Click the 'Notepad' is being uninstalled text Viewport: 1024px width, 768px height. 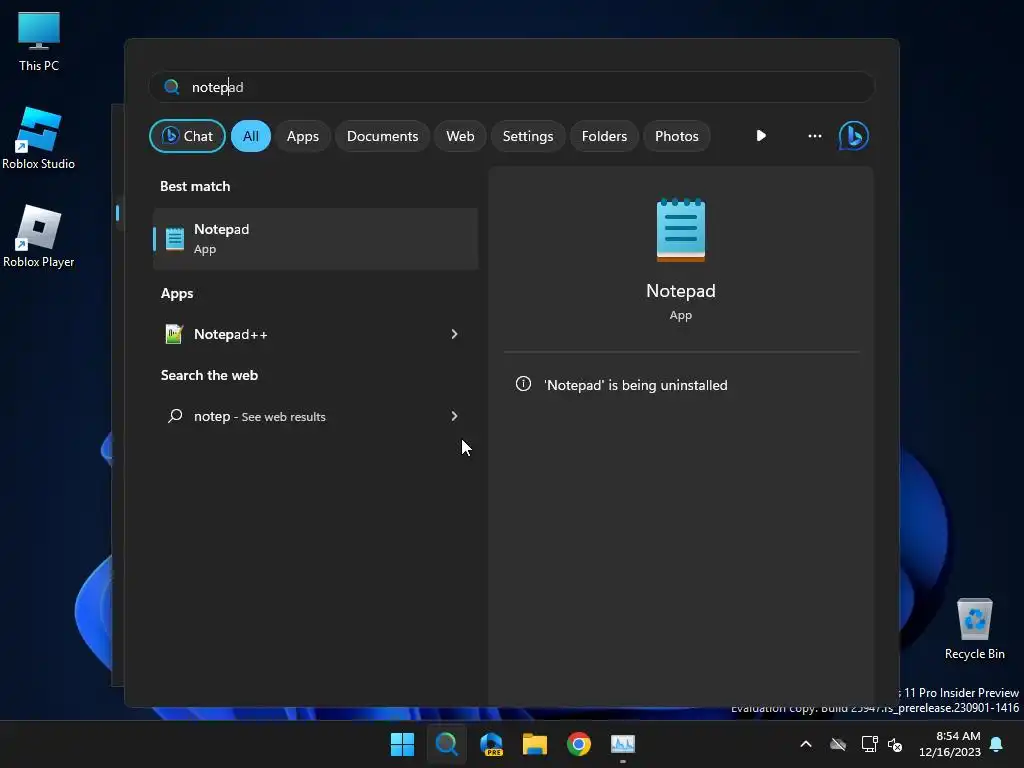pos(635,385)
